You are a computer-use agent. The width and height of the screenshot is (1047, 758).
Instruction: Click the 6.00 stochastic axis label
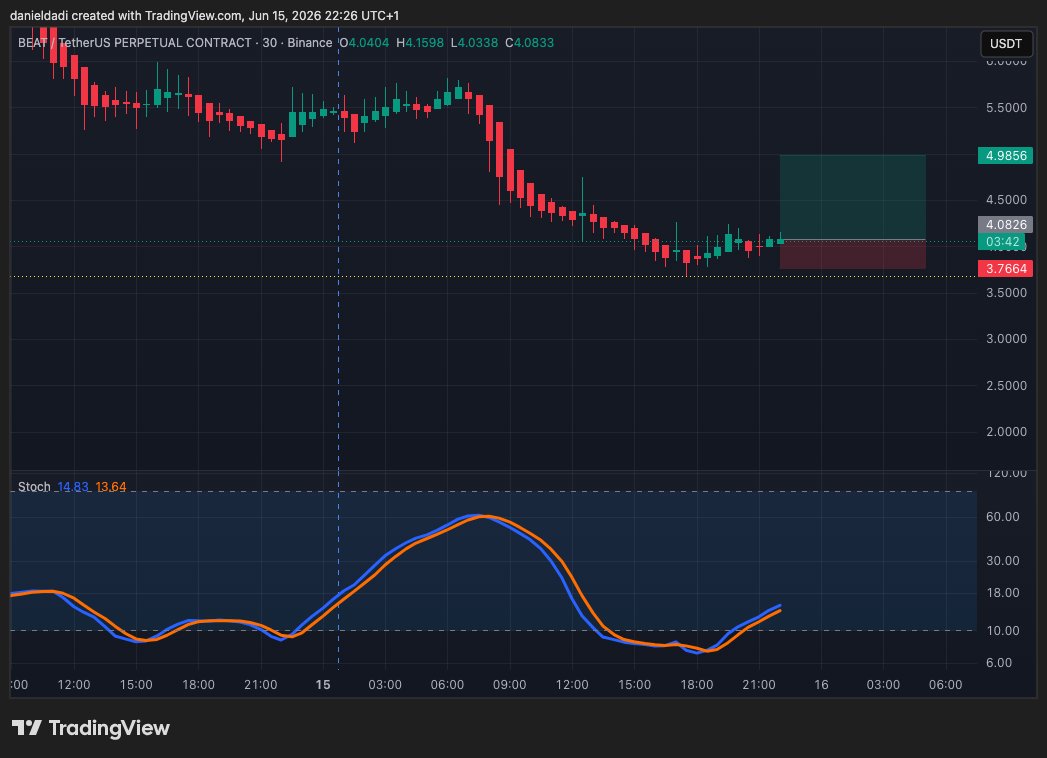click(x=1000, y=662)
